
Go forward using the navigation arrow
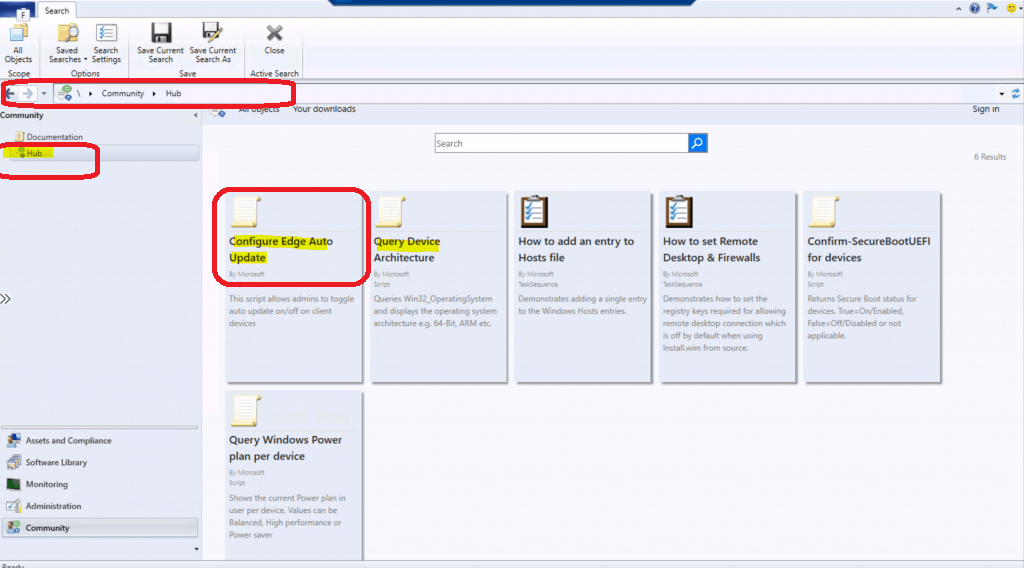[27, 93]
